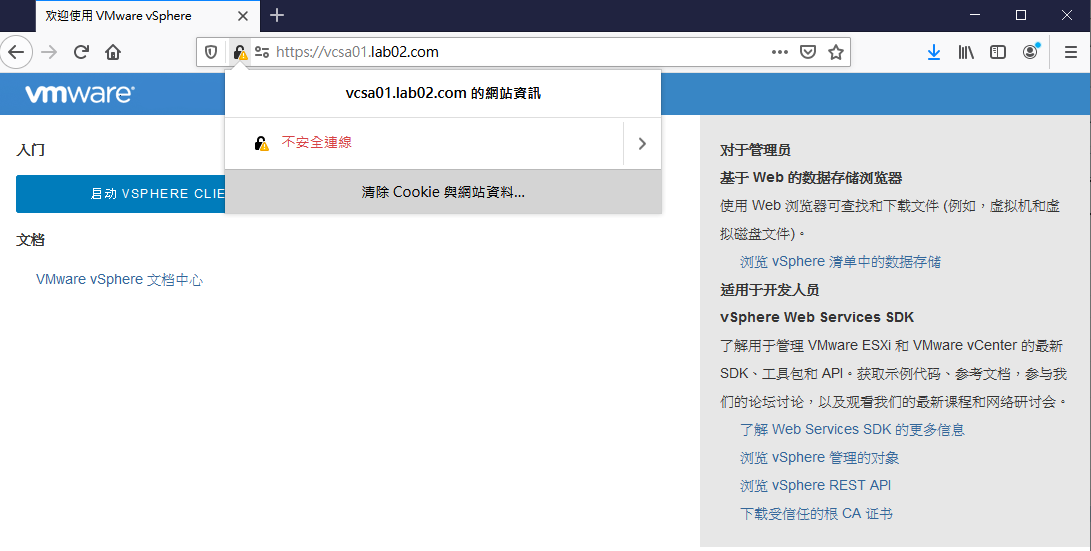Close the VMware vSphere tab

point(243,16)
